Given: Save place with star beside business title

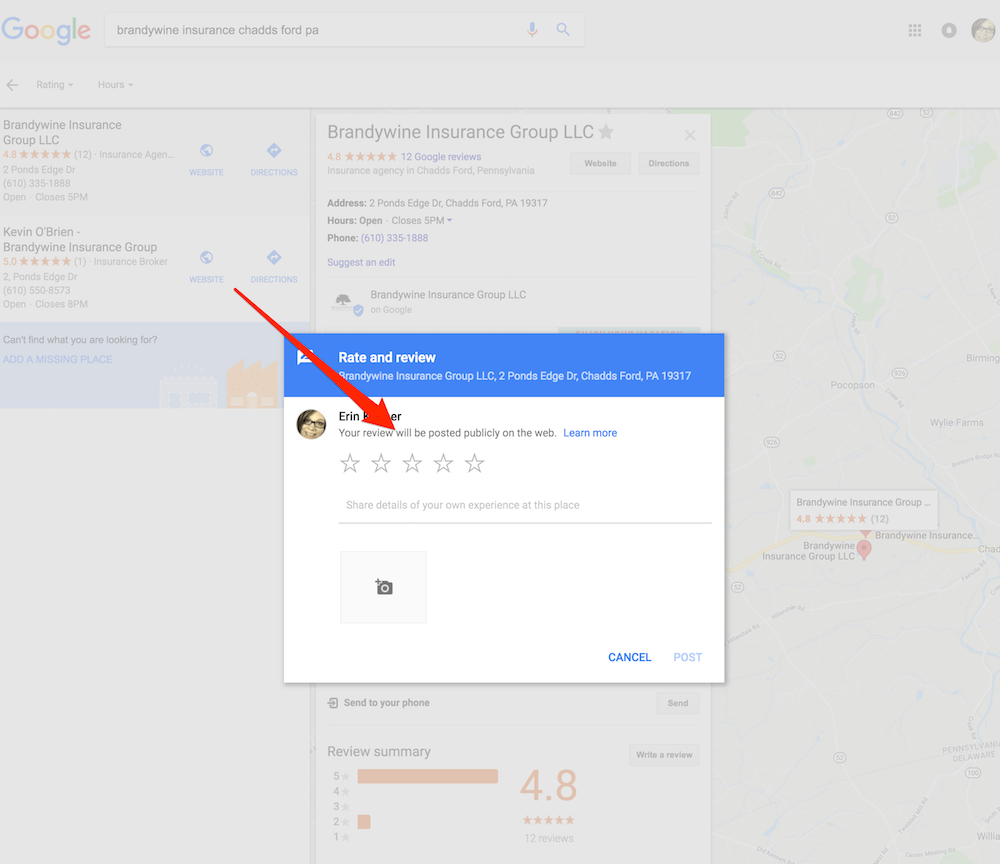Looking at the screenshot, I should 606,132.
